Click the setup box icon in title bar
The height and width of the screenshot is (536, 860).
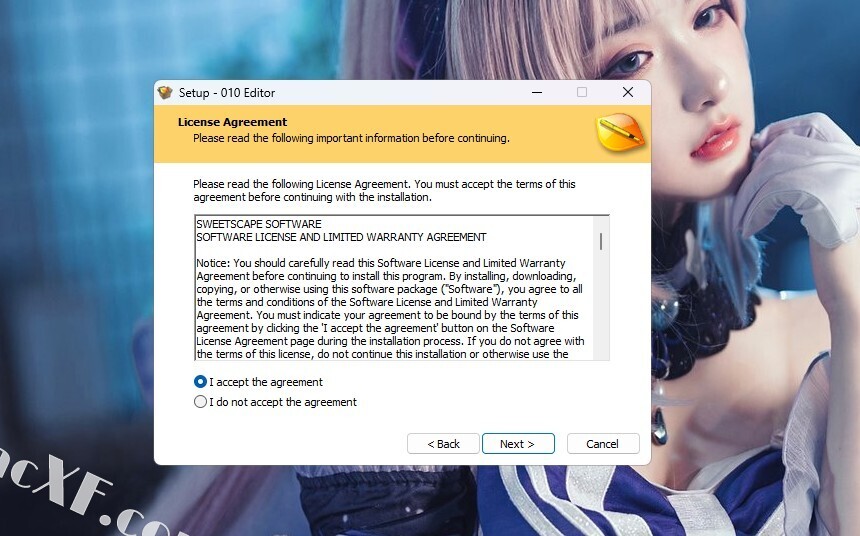(x=165, y=93)
